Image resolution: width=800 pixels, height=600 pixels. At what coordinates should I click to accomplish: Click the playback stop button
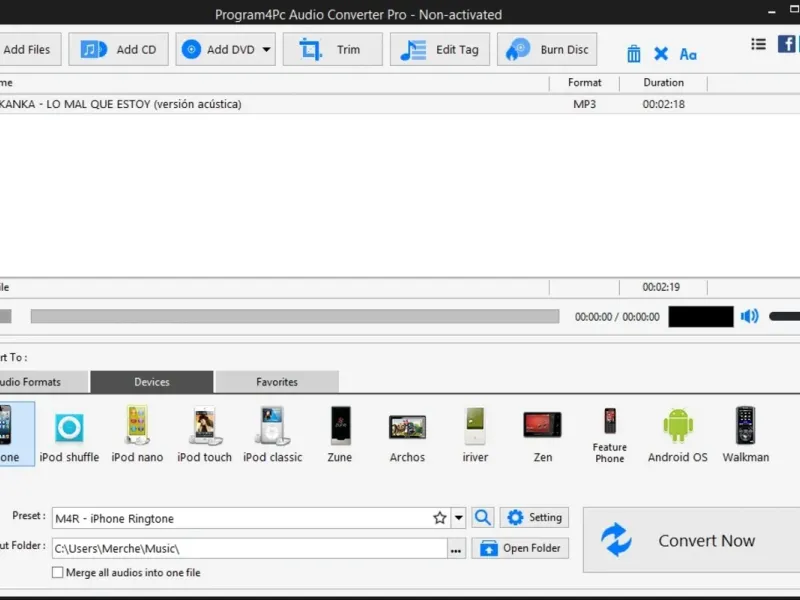tap(5, 316)
